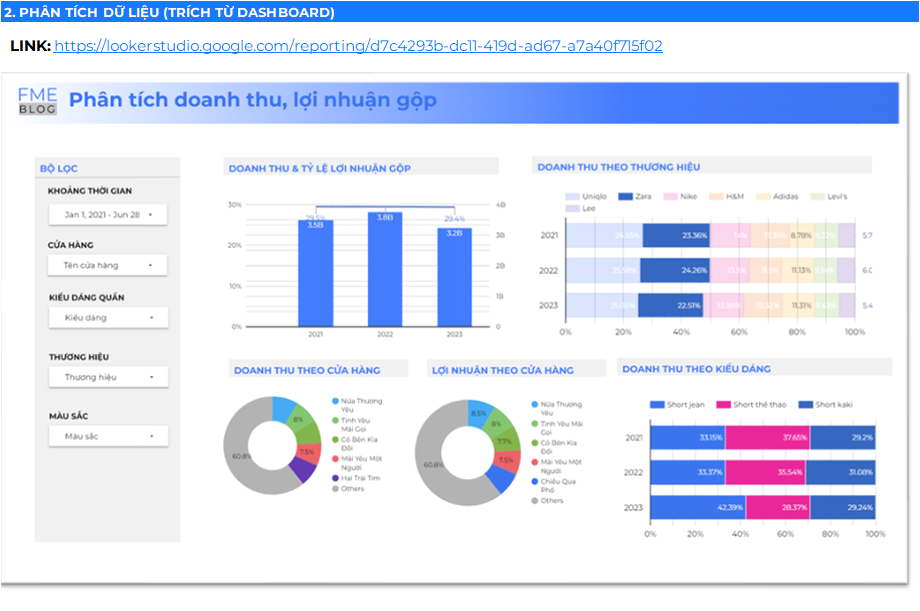Click the Levi's legend marker
This screenshot has width=920, height=611.
point(817,196)
